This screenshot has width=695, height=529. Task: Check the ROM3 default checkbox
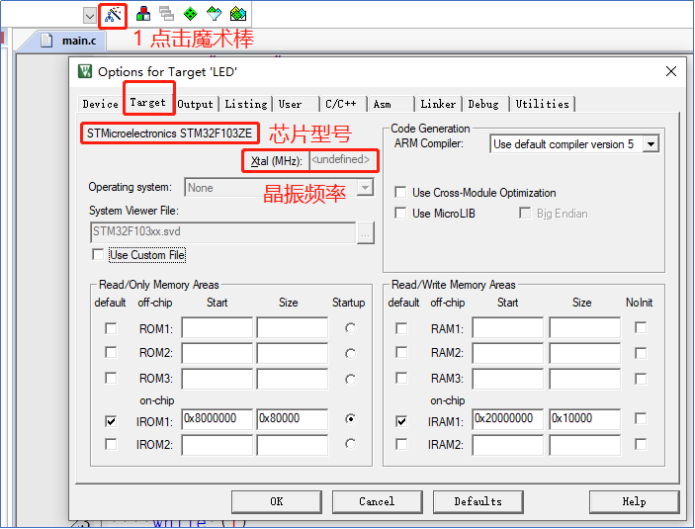(x=111, y=378)
